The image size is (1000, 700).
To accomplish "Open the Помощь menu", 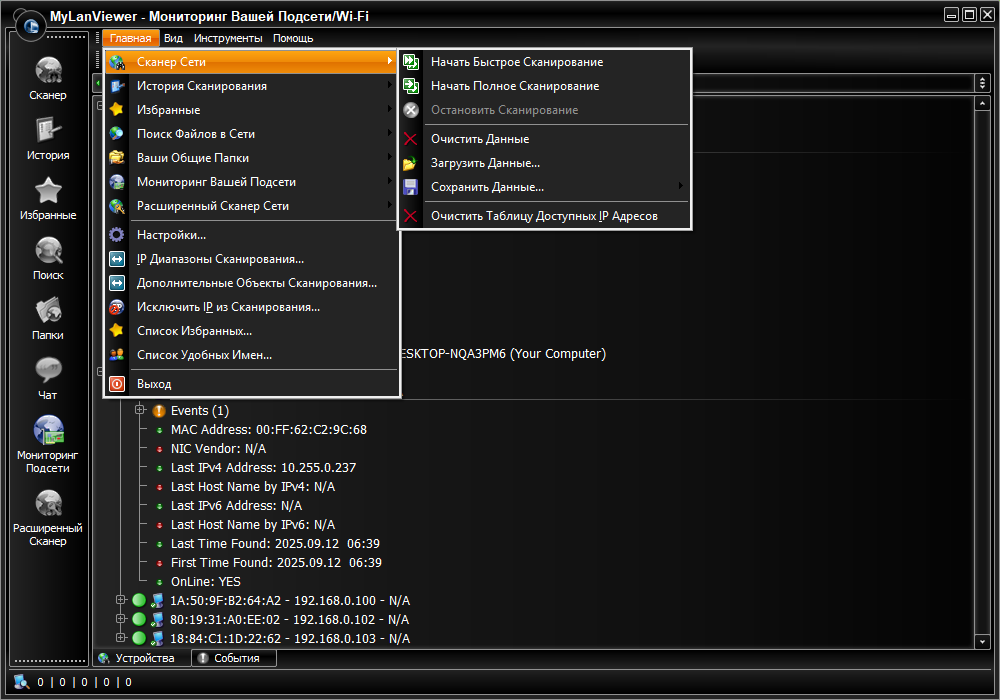I will pos(293,38).
